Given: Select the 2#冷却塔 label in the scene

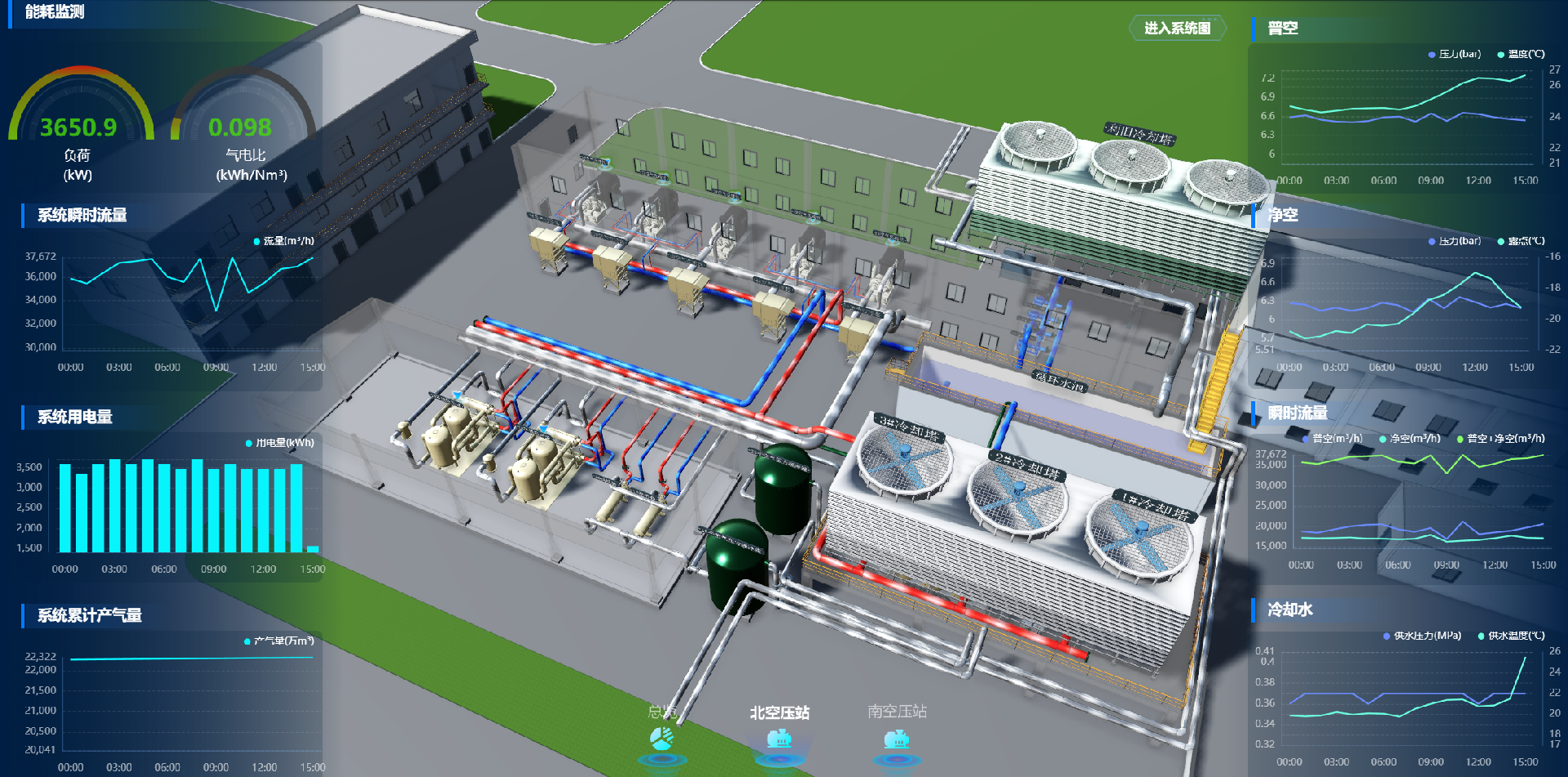Looking at the screenshot, I should [x=1027, y=466].
